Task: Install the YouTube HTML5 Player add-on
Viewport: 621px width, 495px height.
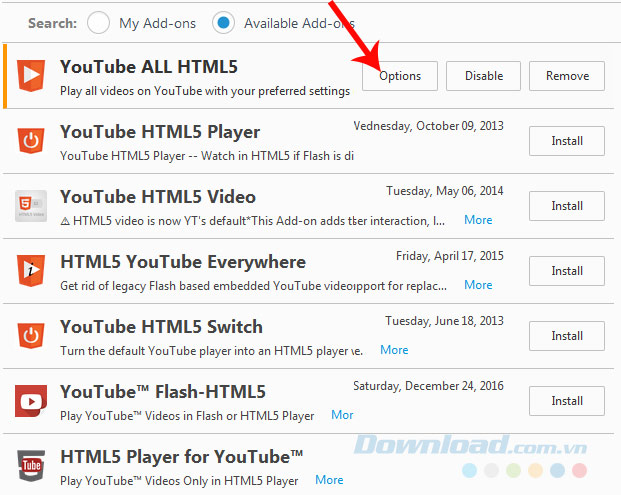Action: [x=567, y=141]
